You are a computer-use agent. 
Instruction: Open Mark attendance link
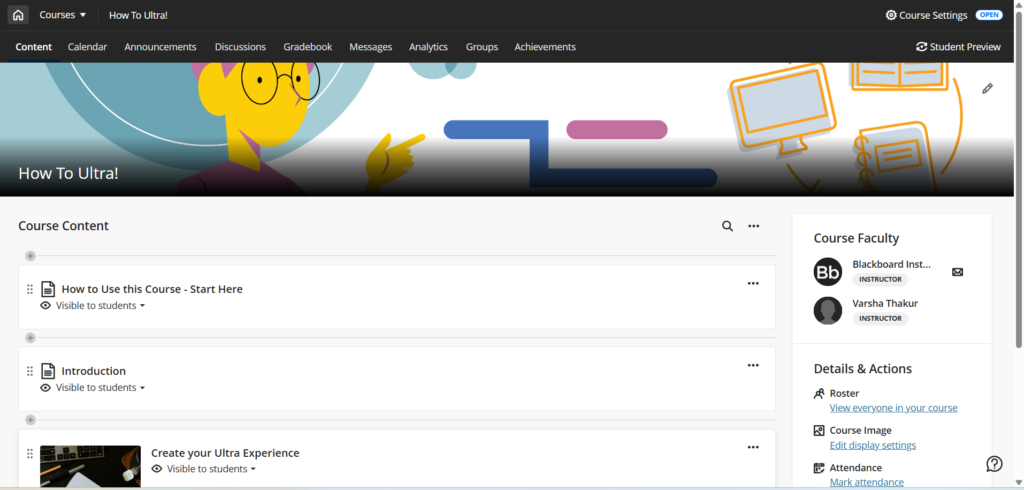point(867,482)
